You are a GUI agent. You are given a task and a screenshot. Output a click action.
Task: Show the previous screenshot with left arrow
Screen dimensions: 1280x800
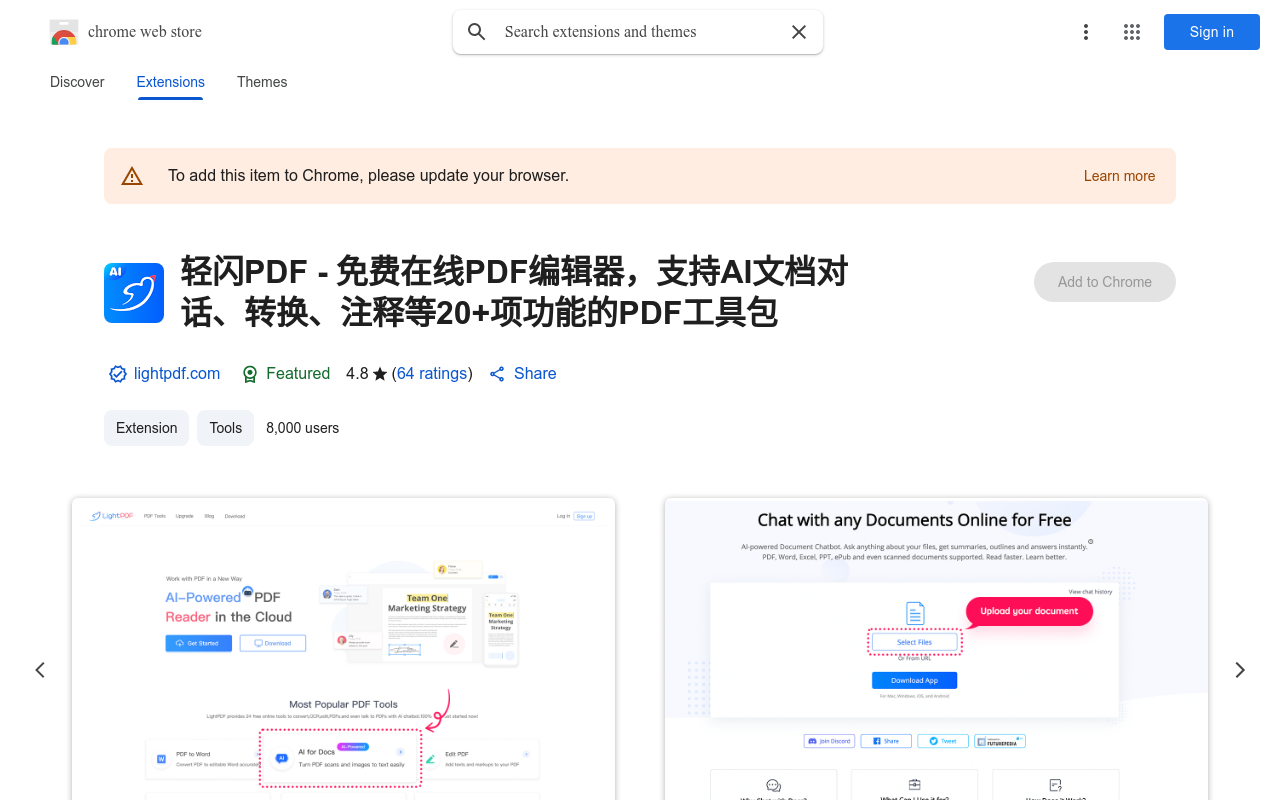[x=40, y=670]
